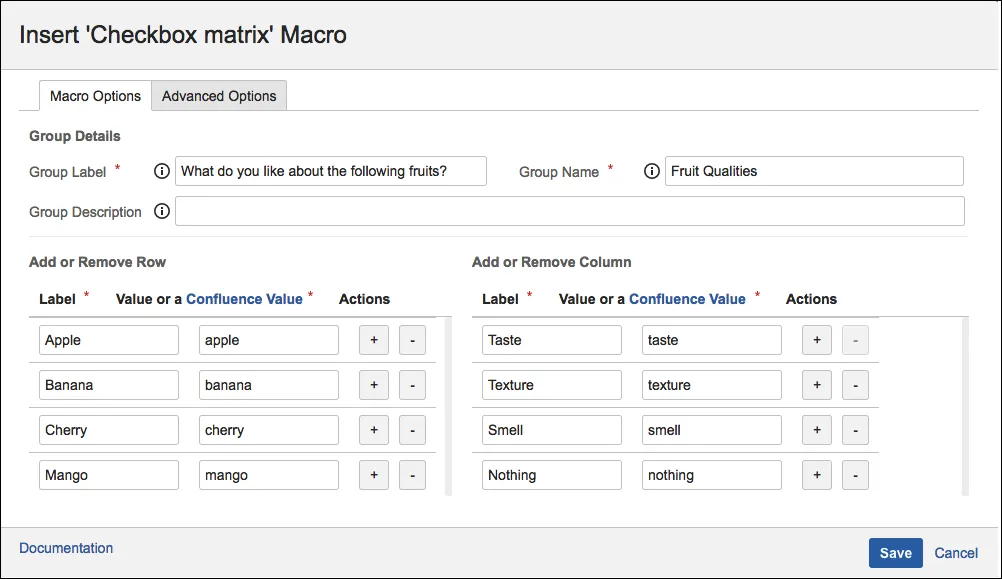Click the 'Group Details' heading

point(75,136)
